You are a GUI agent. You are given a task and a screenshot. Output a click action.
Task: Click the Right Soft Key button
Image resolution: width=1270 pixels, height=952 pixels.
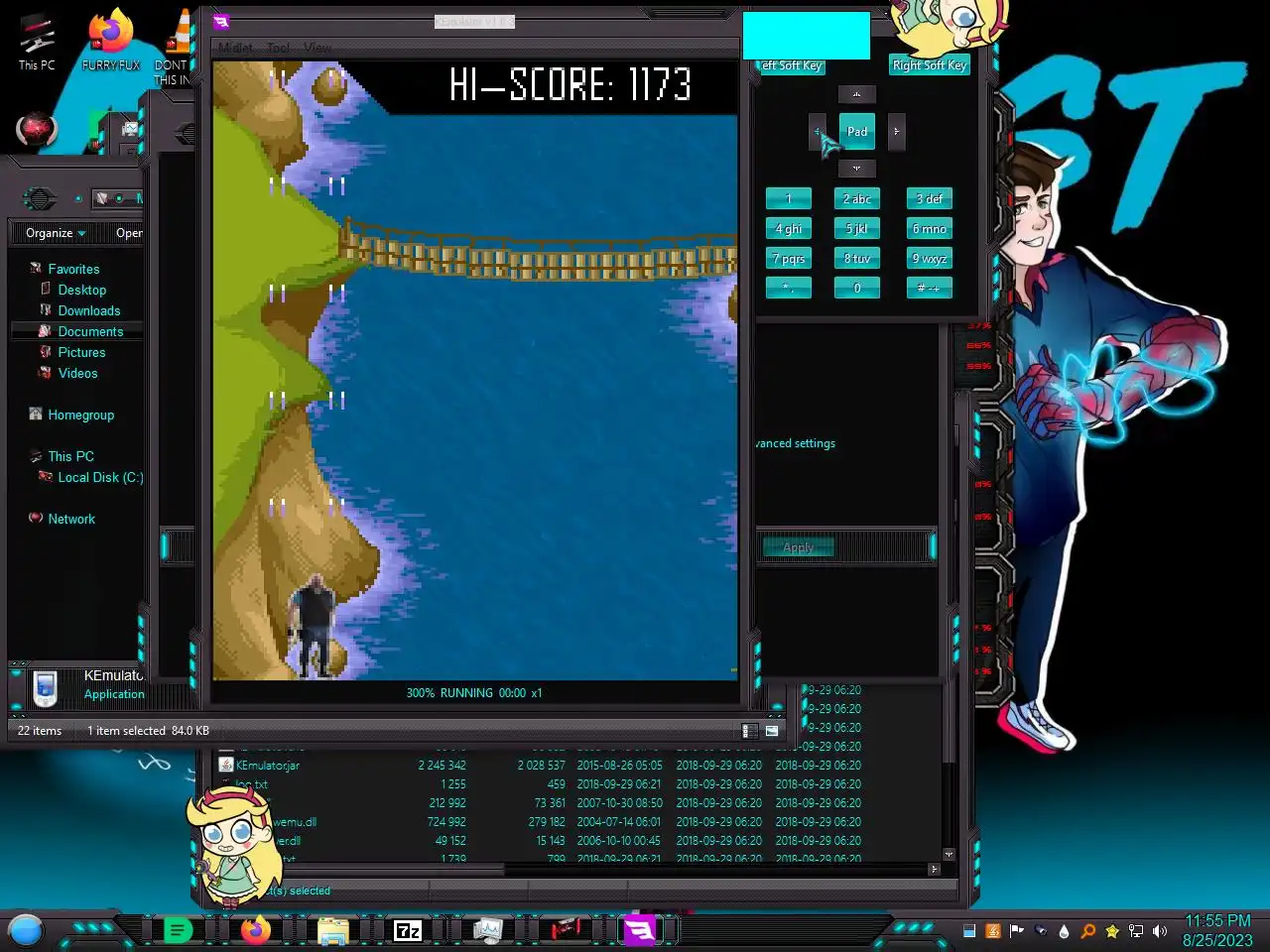pos(929,65)
